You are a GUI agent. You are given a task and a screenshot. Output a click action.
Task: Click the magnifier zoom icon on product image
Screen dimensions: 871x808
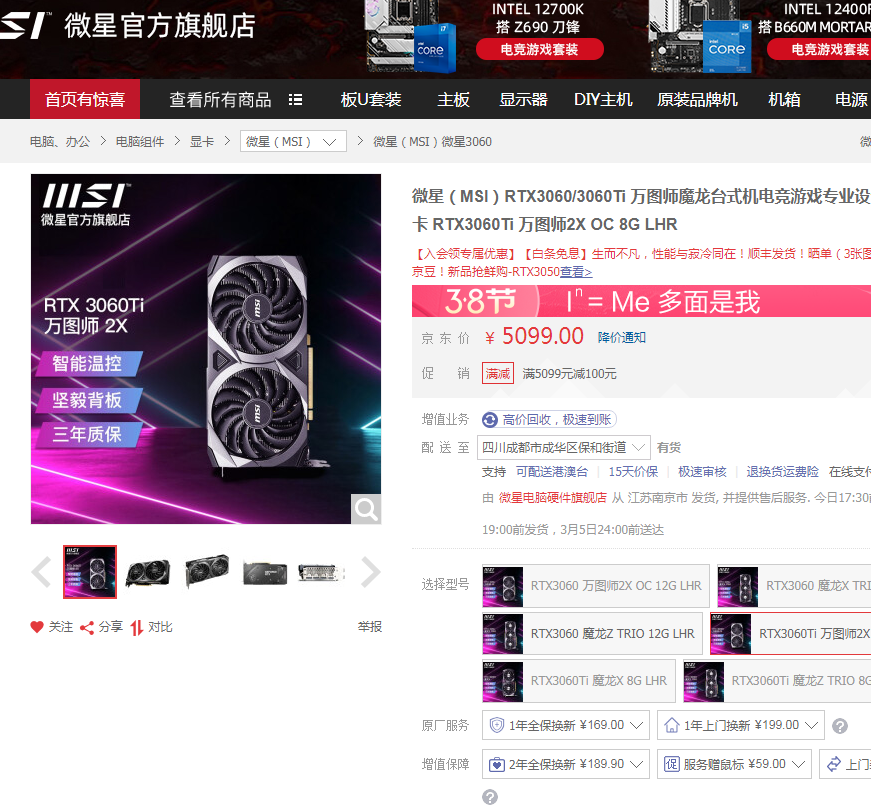point(366,509)
